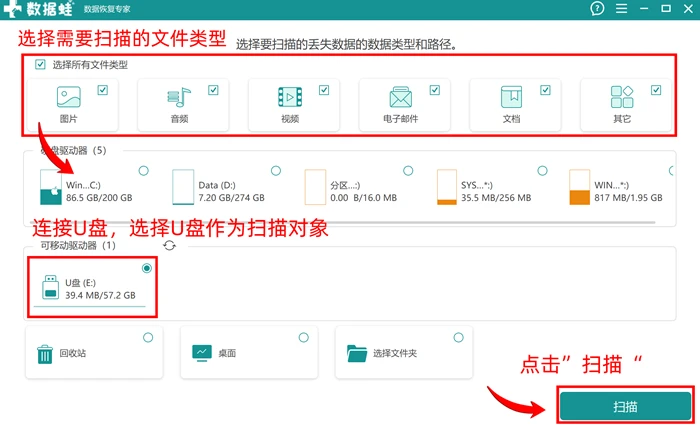Screen dimensions: 700x427
Task: Select the 回收站 recycle bin option
Action: coord(94,352)
